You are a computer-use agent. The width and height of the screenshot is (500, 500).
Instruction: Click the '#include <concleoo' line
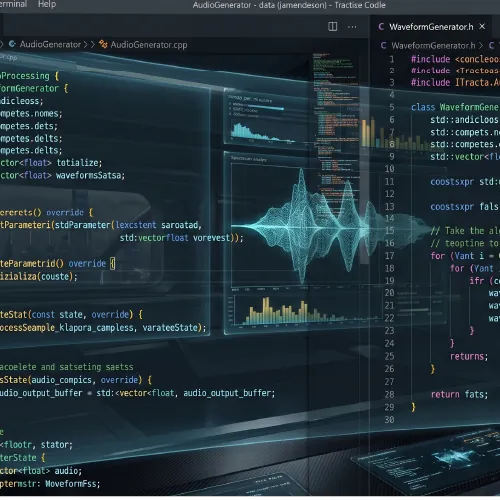click(x=455, y=59)
